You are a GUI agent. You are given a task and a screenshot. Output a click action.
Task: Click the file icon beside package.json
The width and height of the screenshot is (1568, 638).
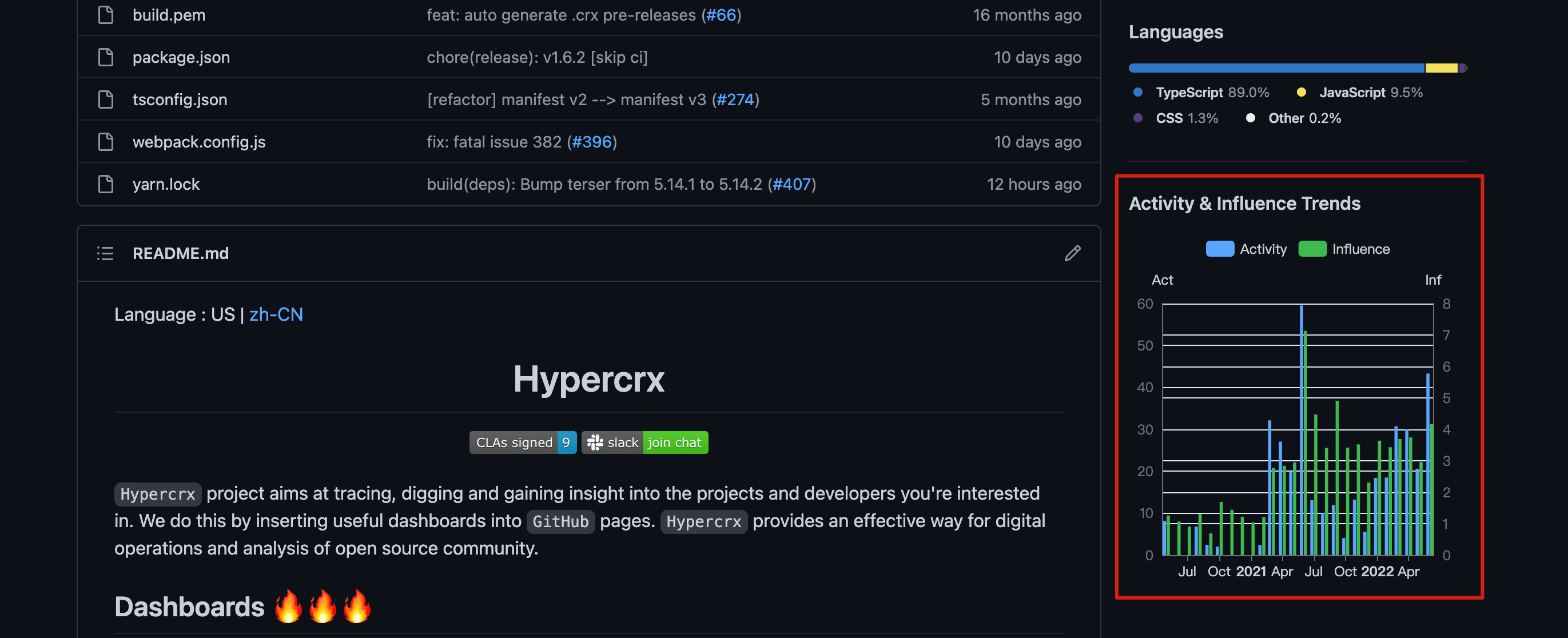pyautogui.click(x=106, y=57)
